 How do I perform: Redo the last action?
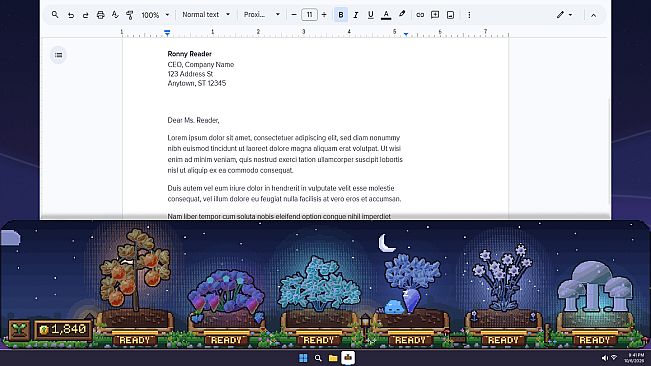coord(86,15)
